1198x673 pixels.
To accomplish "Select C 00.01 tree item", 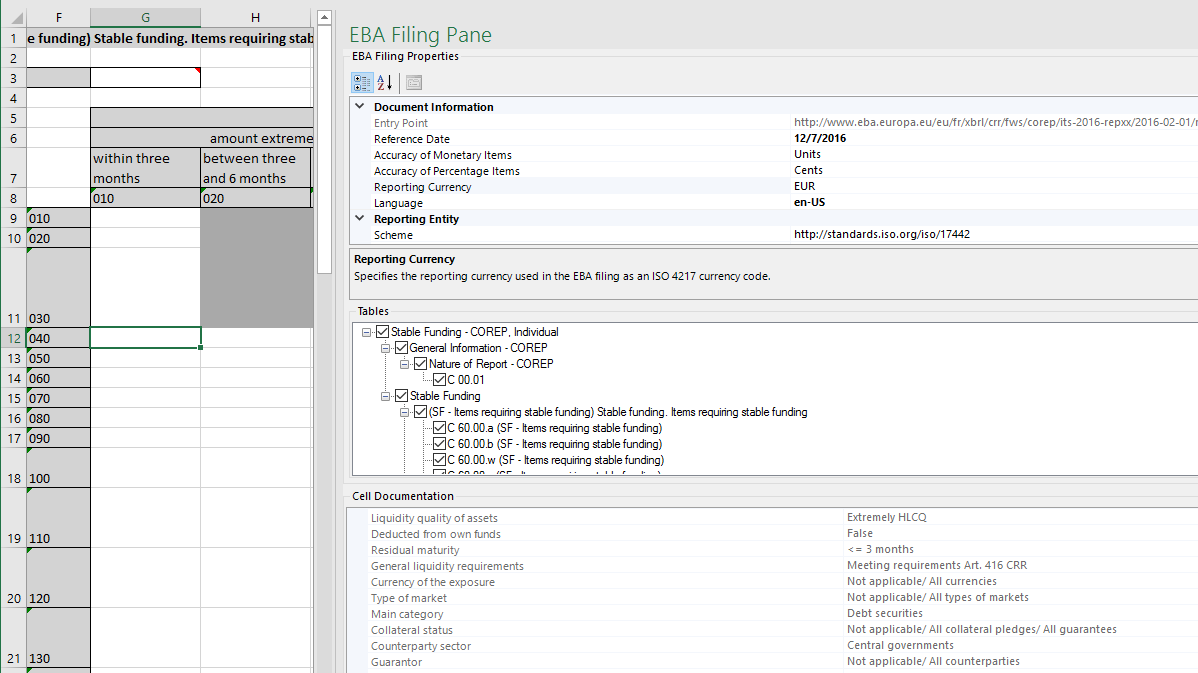I will [465, 380].
